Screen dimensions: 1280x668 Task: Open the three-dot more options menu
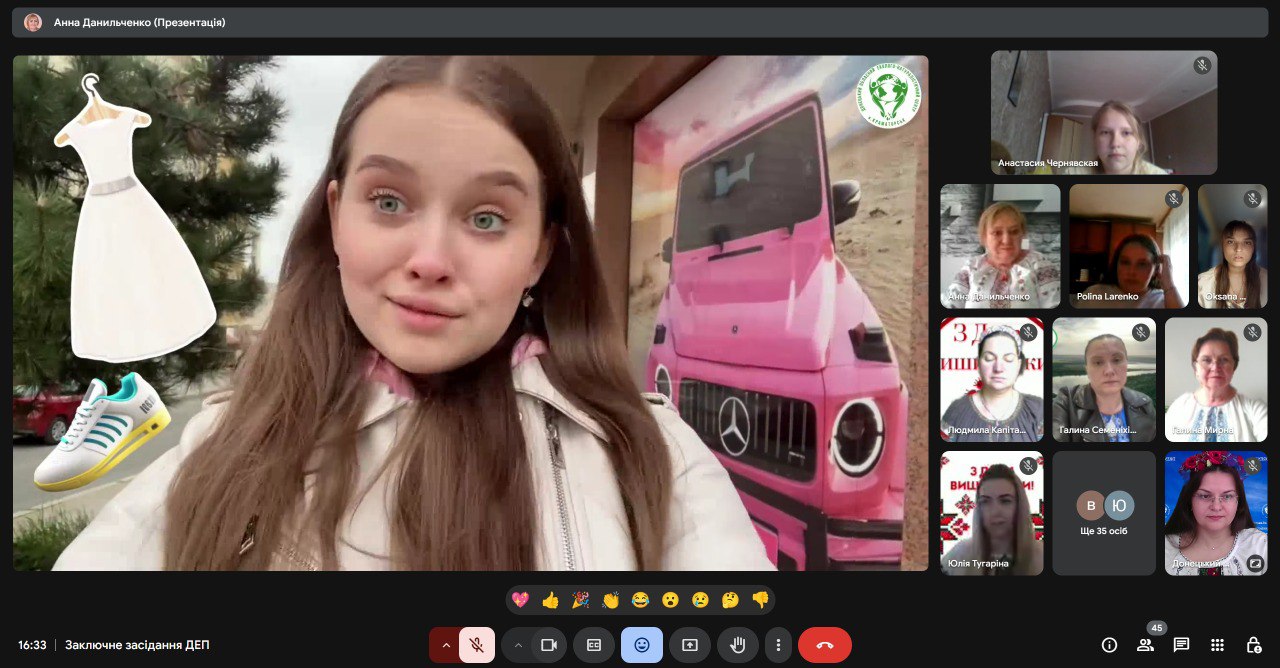click(777, 645)
